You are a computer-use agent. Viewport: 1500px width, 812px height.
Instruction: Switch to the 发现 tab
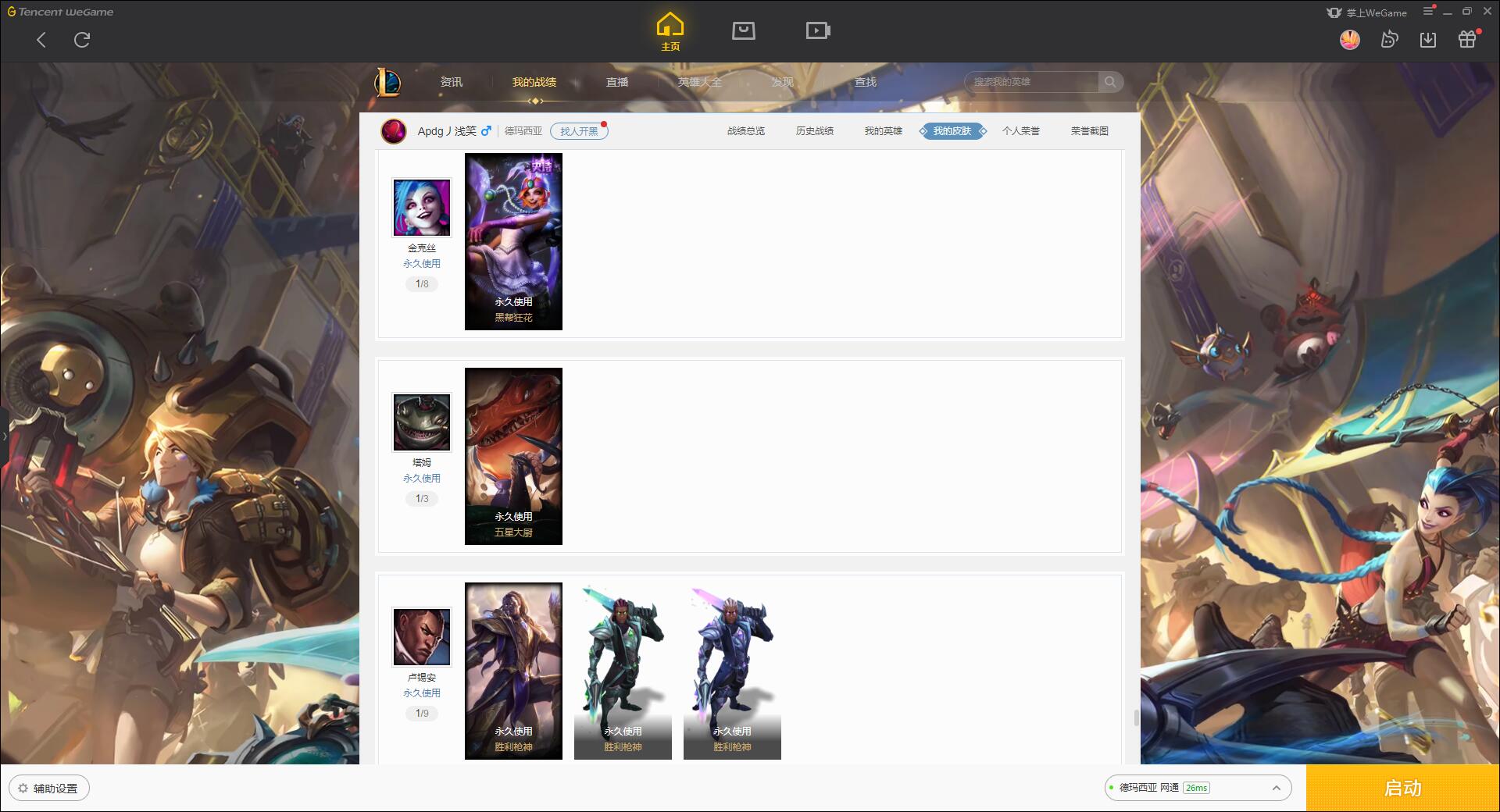tap(782, 82)
